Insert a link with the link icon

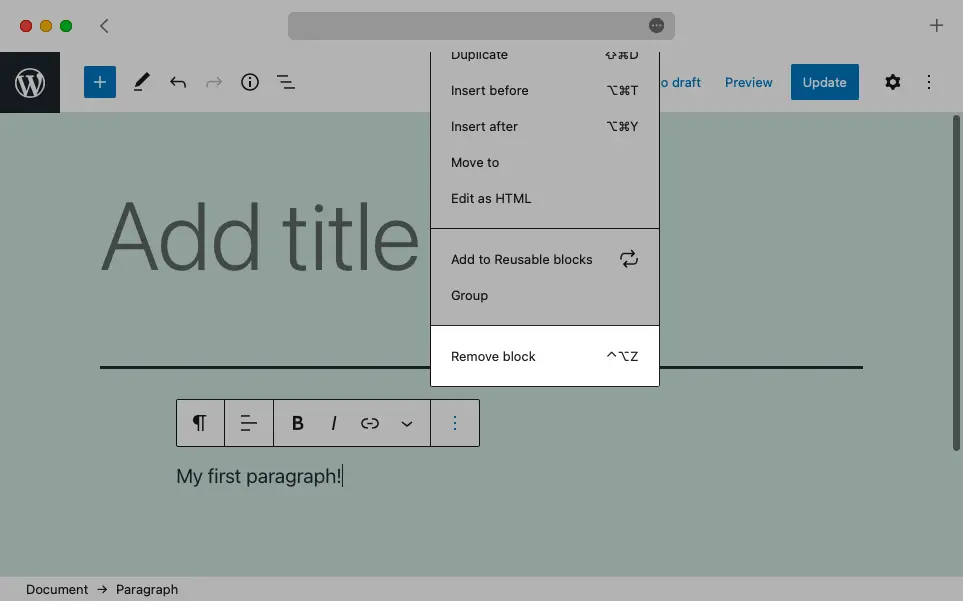[370, 423]
